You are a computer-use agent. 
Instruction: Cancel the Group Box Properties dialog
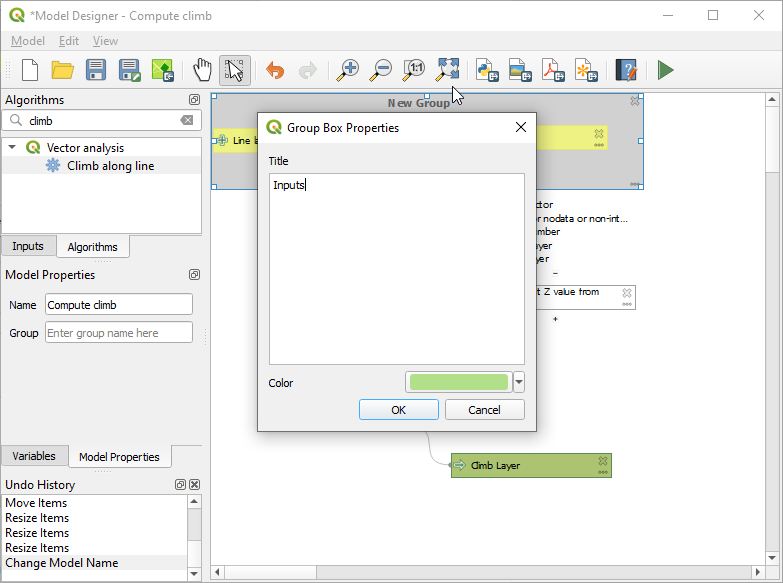pos(484,410)
